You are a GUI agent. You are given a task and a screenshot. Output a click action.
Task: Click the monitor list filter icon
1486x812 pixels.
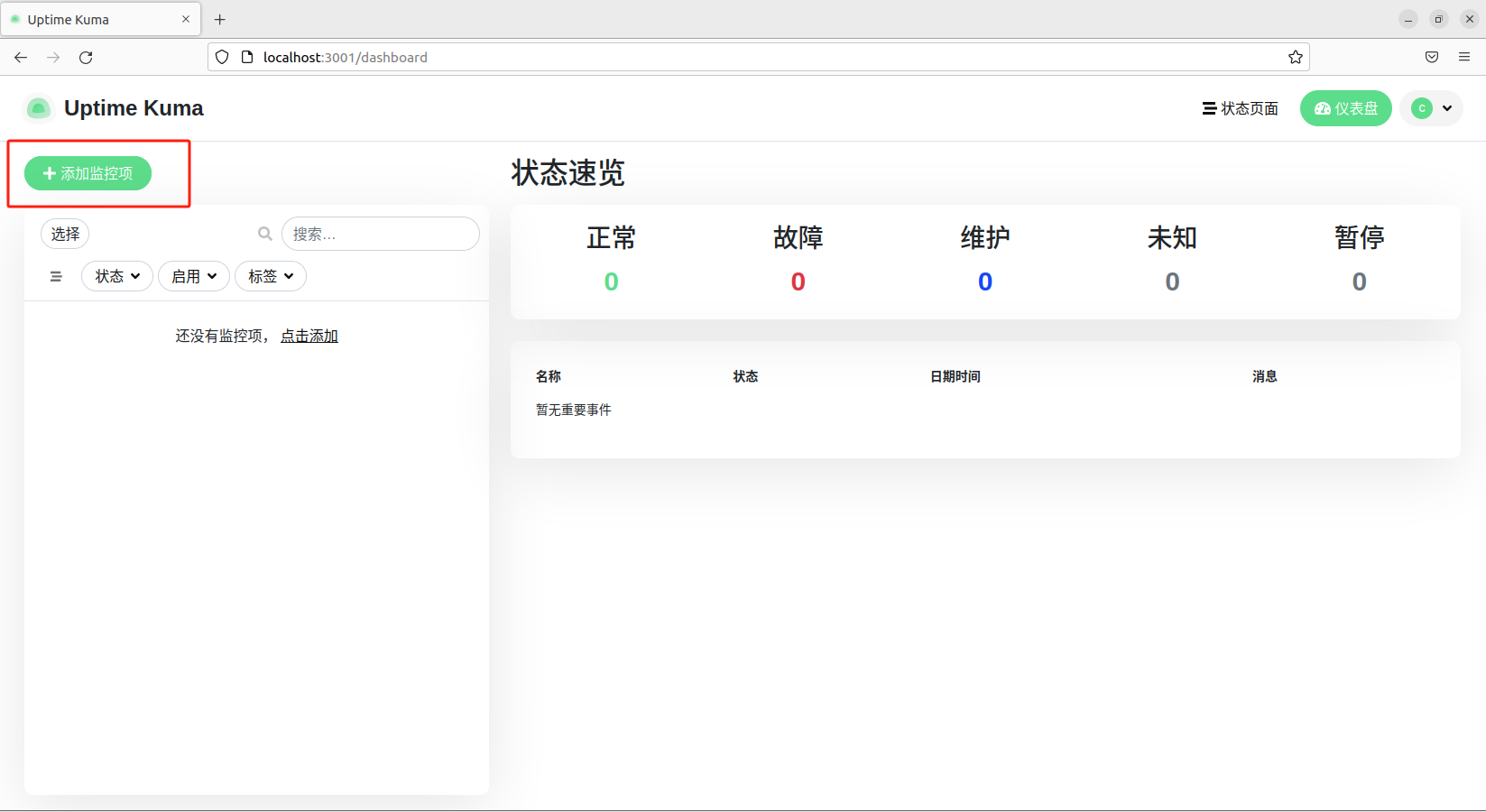tap(56, 276)
